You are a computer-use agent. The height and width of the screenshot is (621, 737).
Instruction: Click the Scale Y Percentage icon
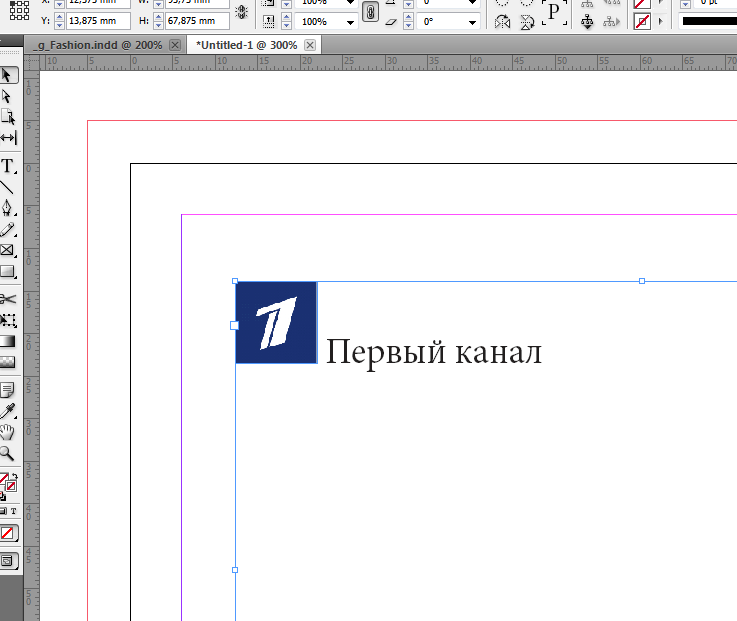click(269, 21)
